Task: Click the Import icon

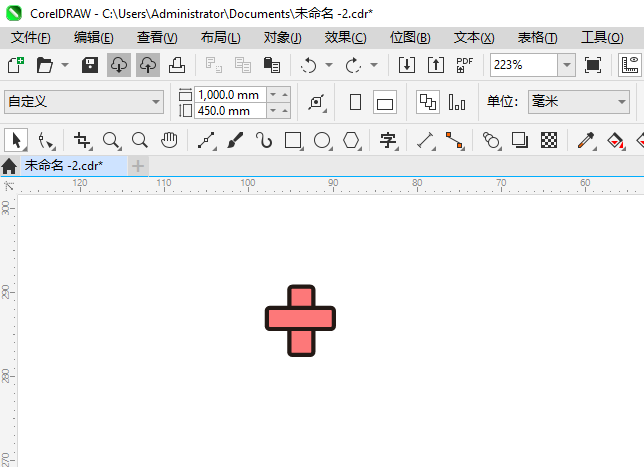Action: 407,65
